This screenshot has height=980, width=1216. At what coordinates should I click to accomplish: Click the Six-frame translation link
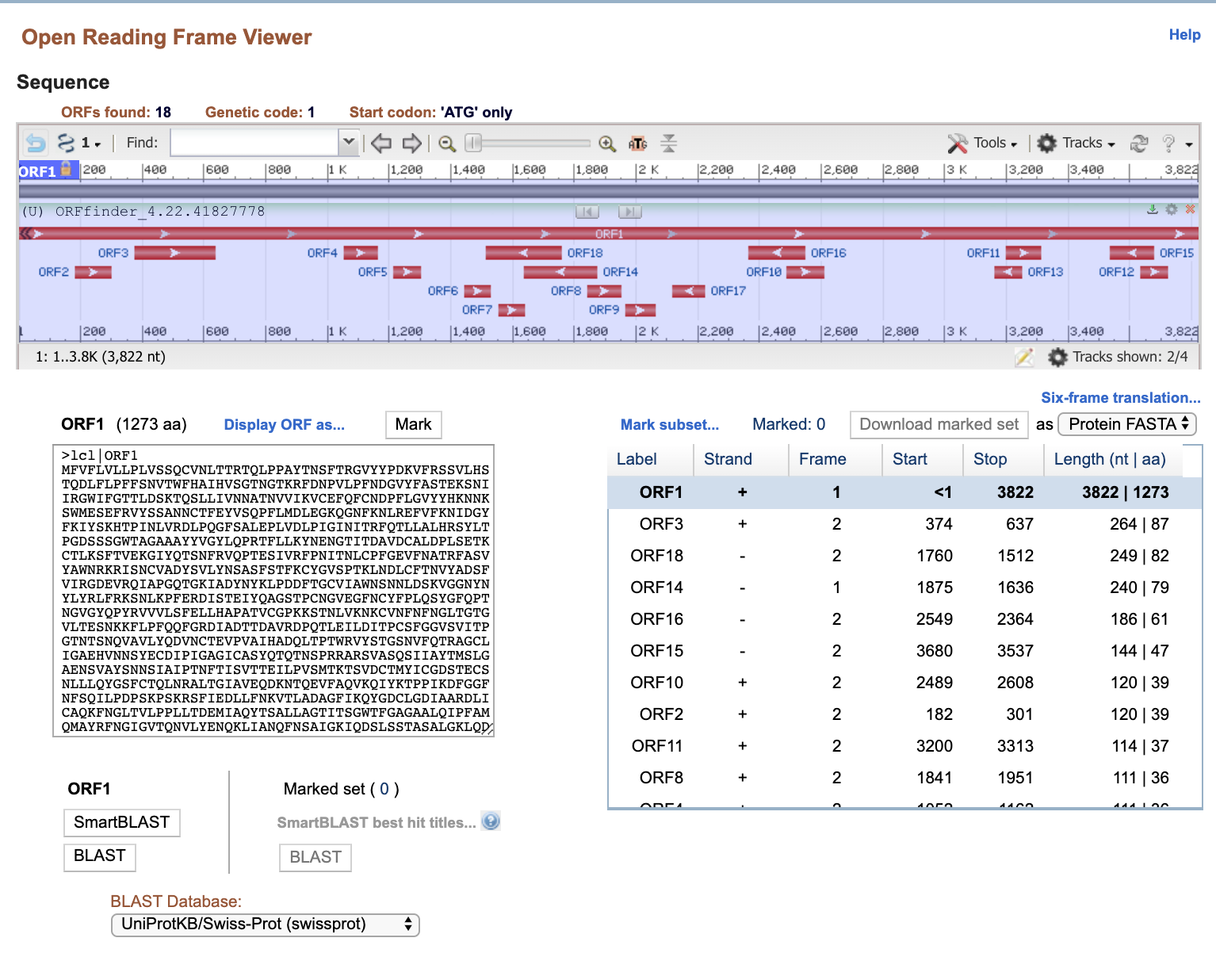(1120, 398)
